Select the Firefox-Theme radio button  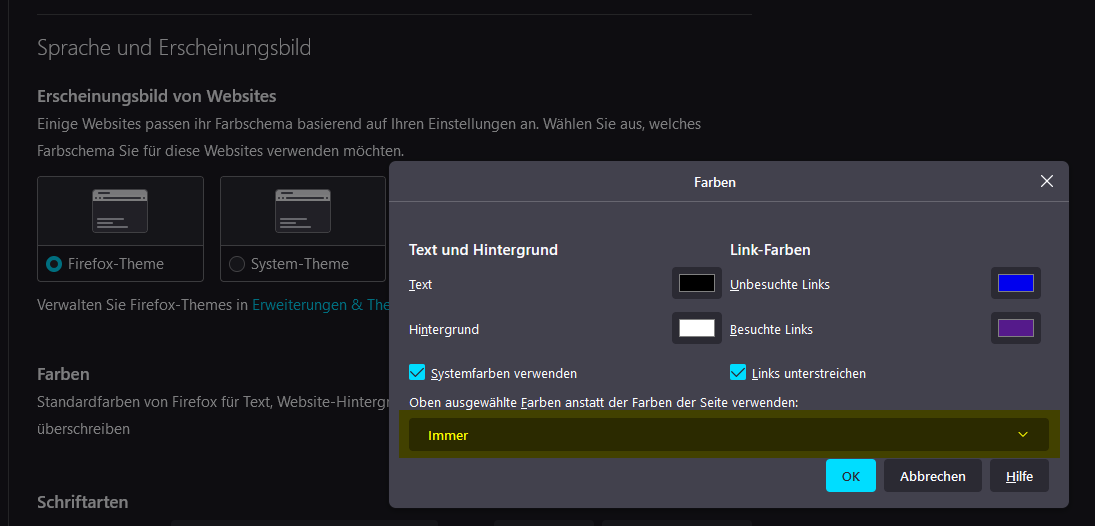point(54,264)
